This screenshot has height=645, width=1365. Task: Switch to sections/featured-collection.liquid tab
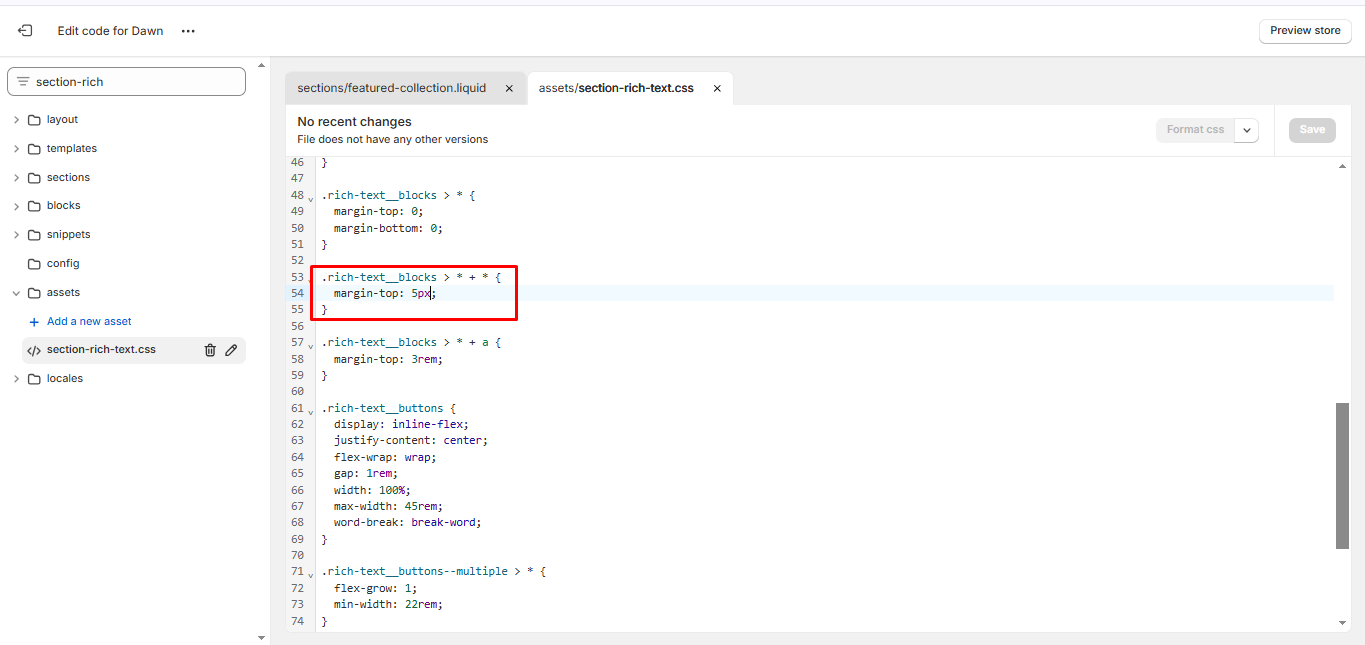[391, 88]
